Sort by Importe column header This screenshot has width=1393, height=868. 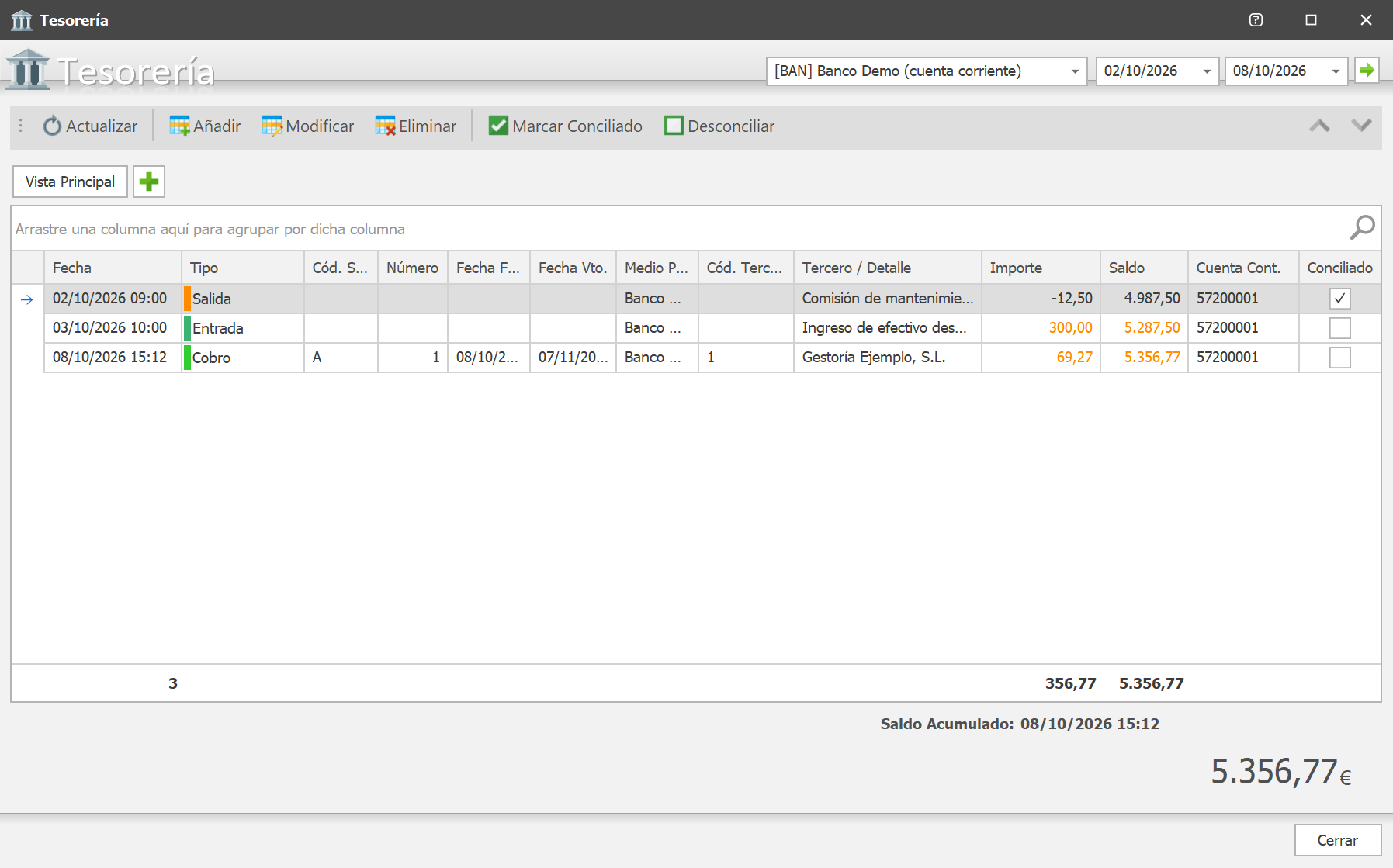(1041, 268)
